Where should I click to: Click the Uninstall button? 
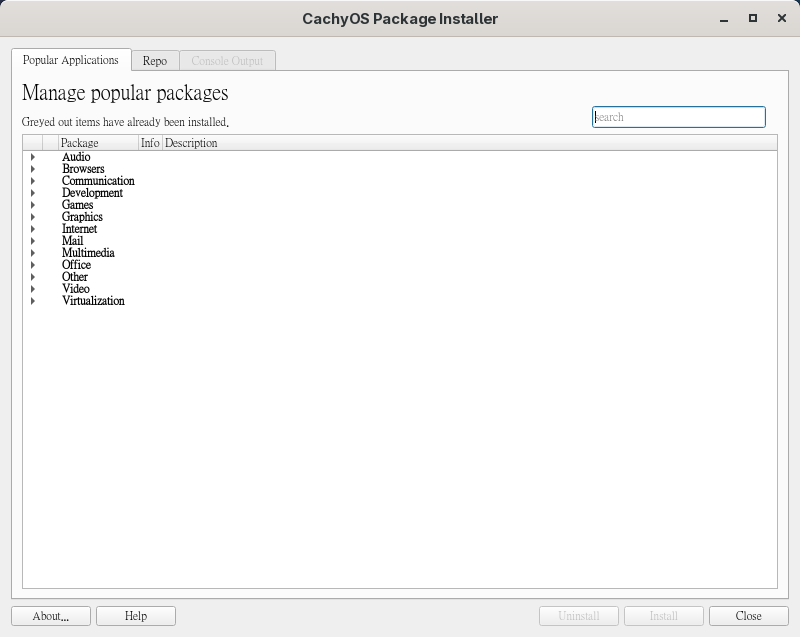(579, 616)
